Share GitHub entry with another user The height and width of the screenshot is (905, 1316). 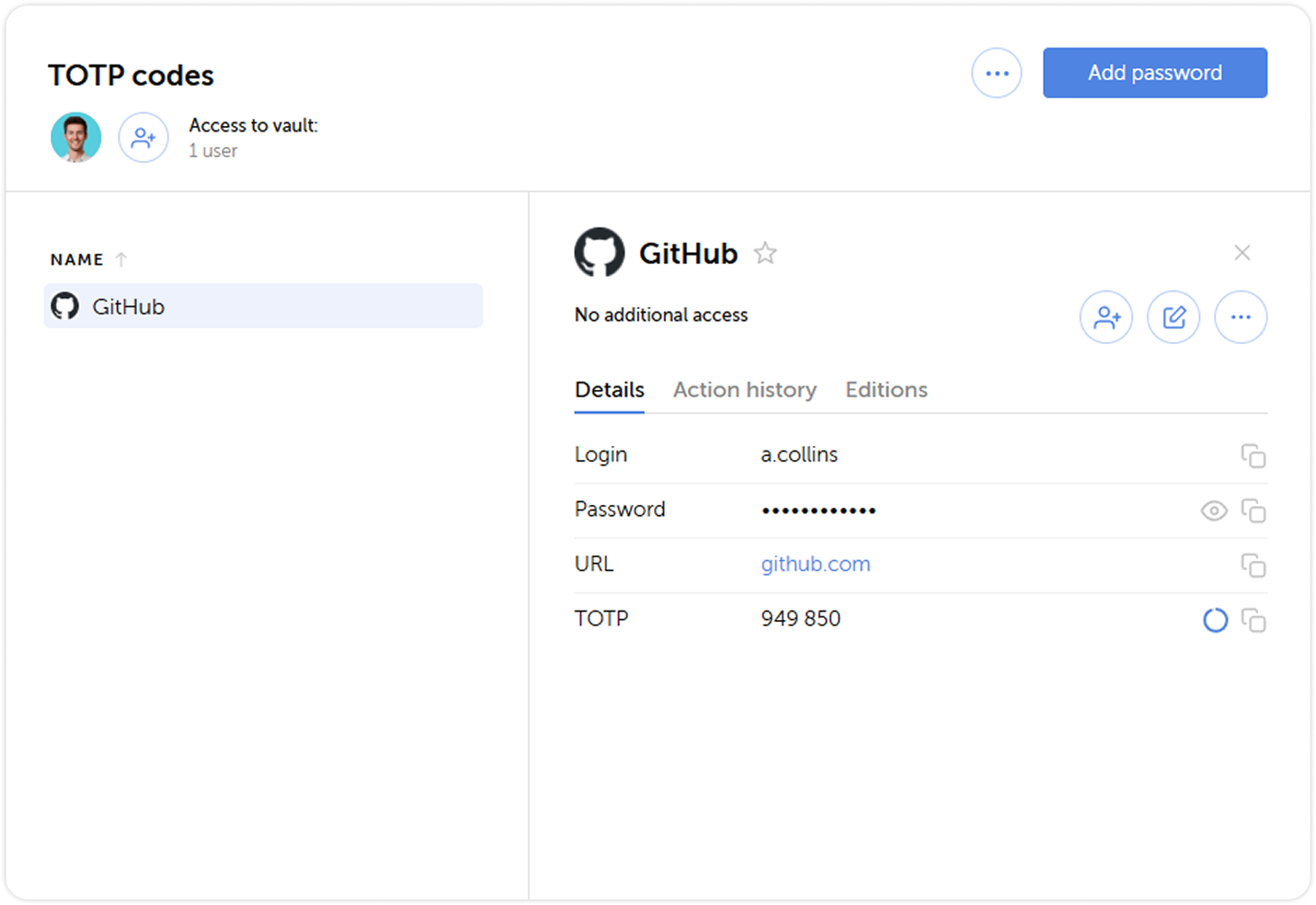point(1105,317)
